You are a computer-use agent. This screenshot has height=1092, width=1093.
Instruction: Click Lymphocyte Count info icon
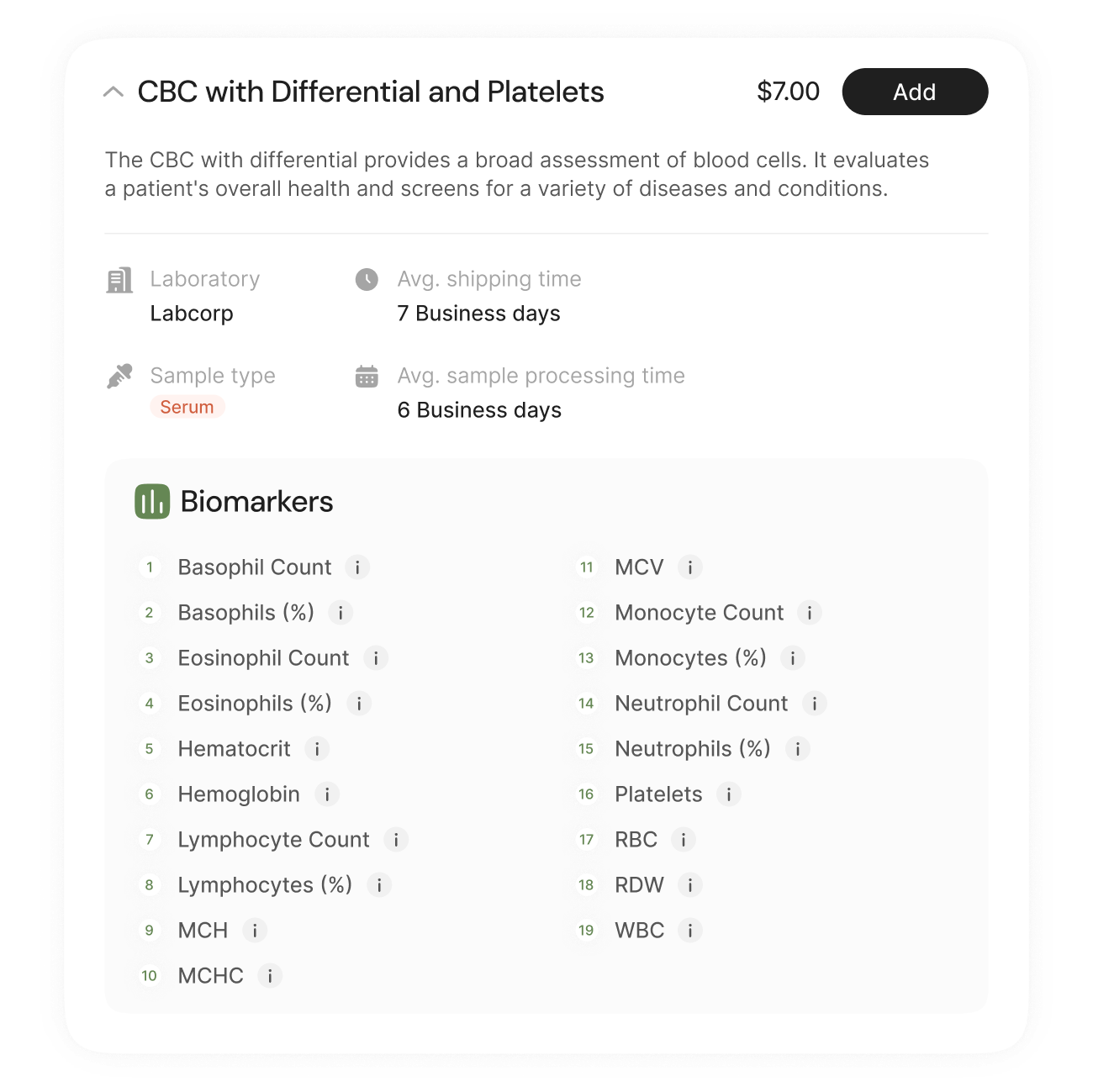(x=396, y=840)
